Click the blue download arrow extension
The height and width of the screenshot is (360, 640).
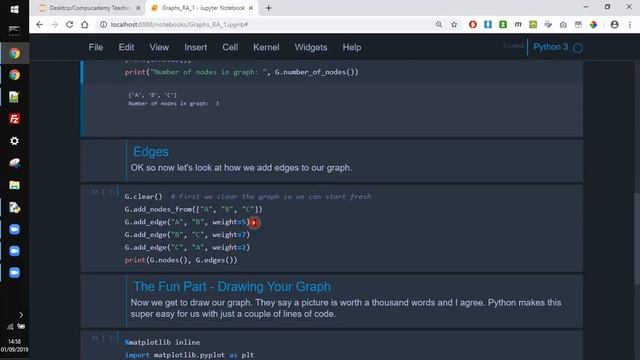[488, 24]
